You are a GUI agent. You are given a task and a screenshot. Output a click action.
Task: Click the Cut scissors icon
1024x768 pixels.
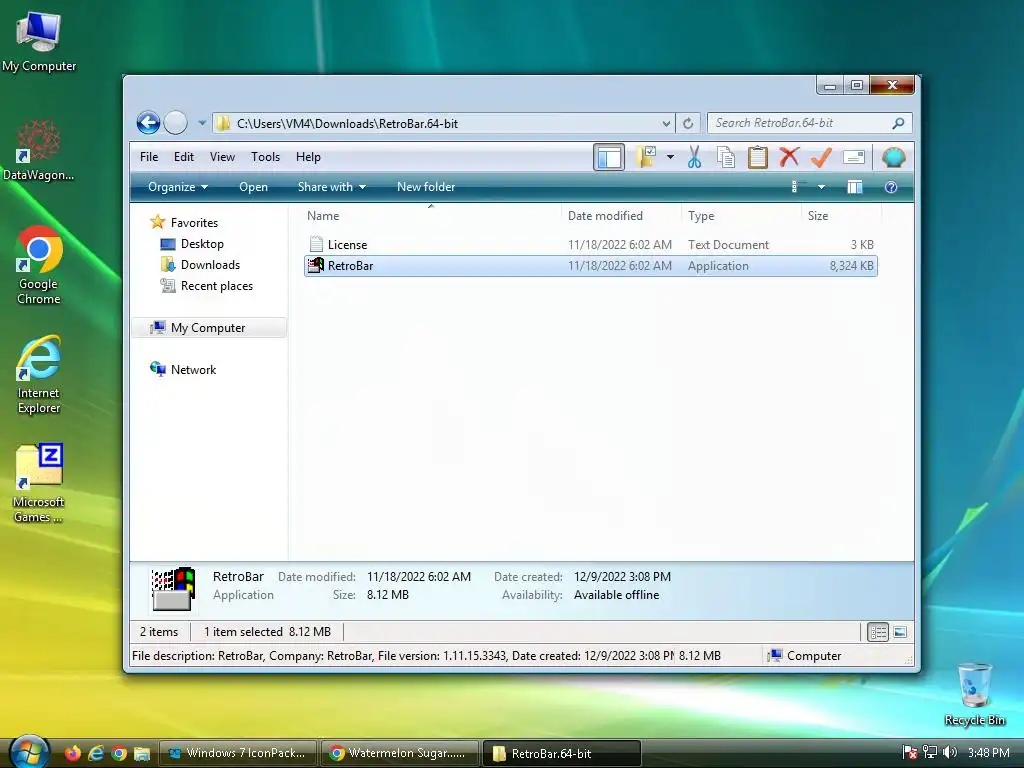point(694,157)
